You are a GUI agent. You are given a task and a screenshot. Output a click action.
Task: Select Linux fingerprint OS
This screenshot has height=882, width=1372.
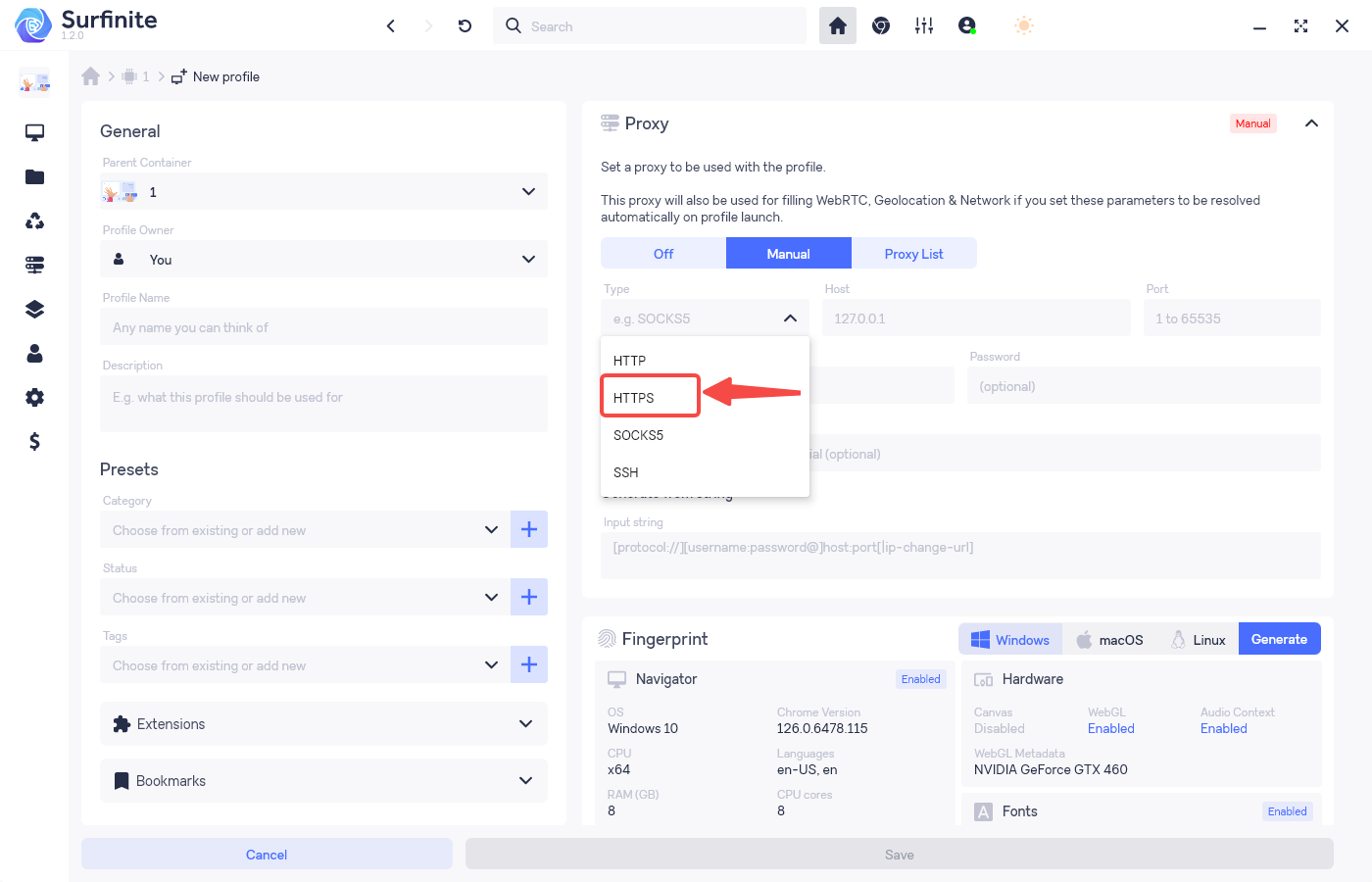click(x=1198, y=639)
